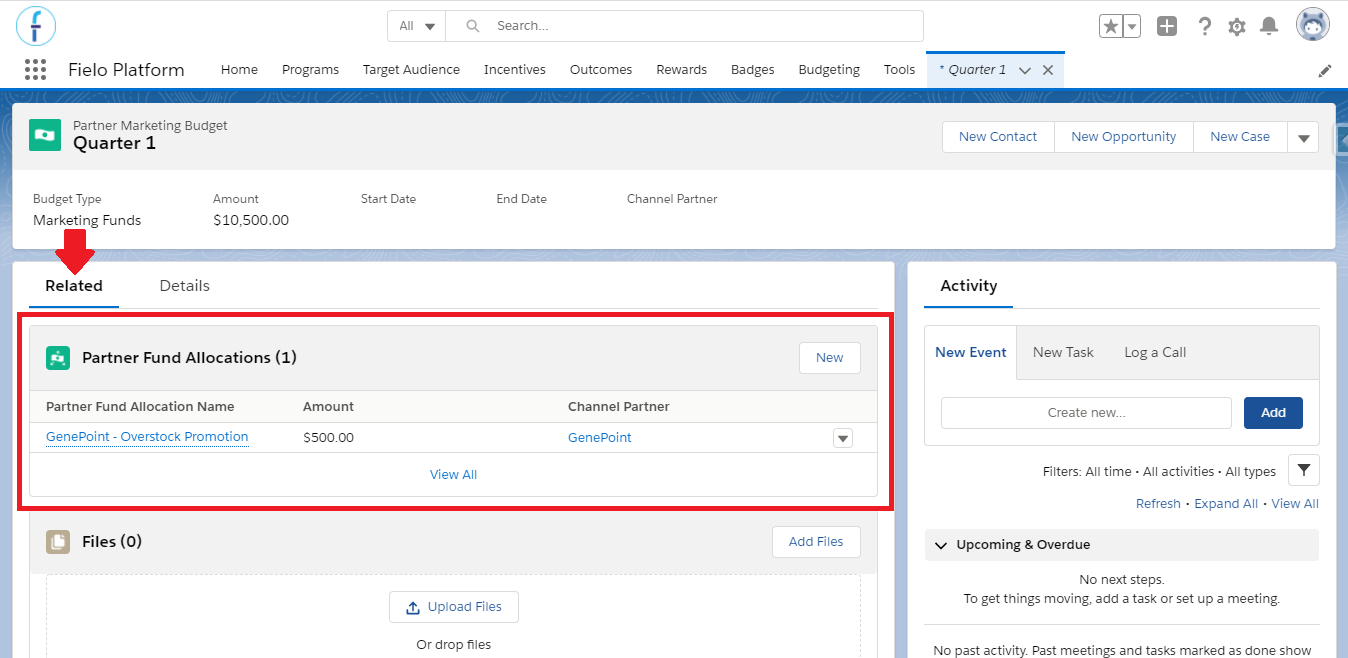The image size is (1348, 658).
Task: Open the Help question mark icon
Action: (x=1205, y=26)
